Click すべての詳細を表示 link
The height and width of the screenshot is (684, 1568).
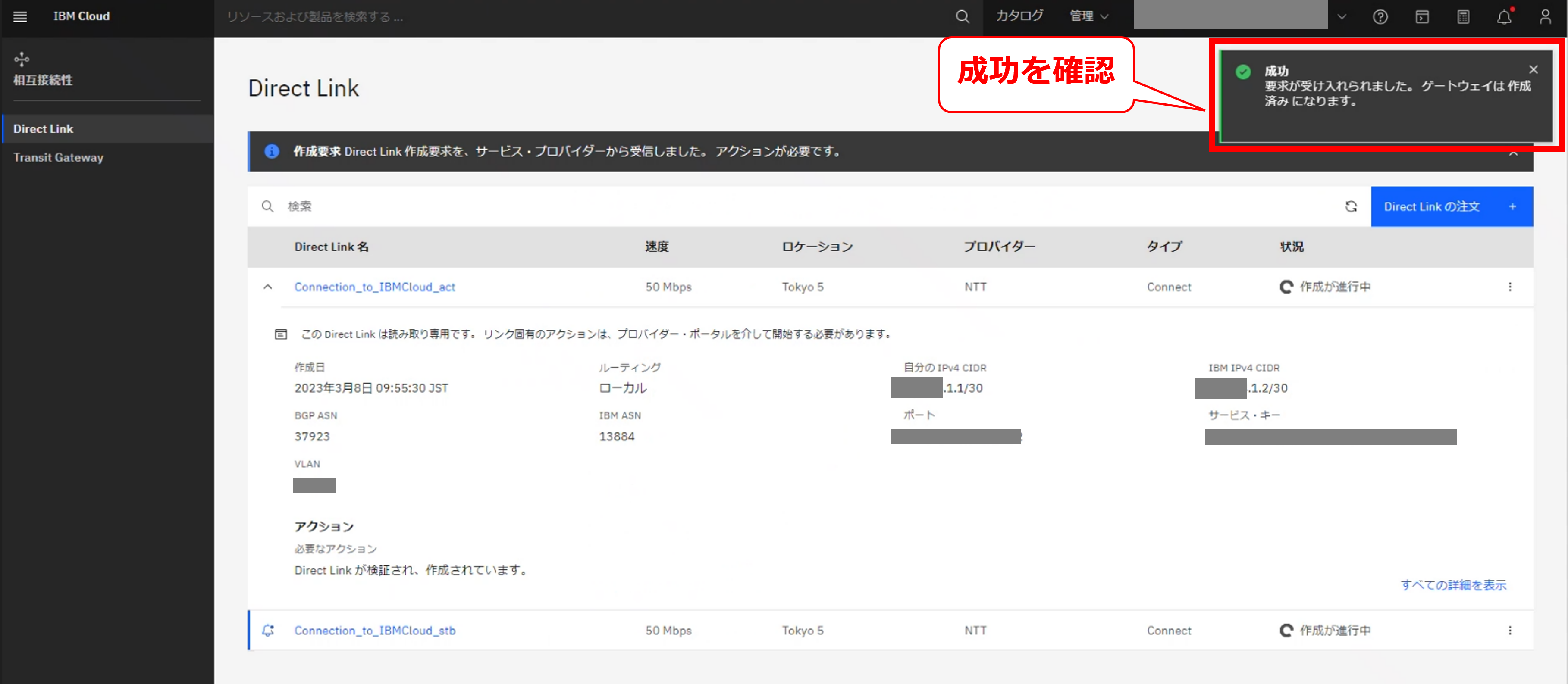1453,585
